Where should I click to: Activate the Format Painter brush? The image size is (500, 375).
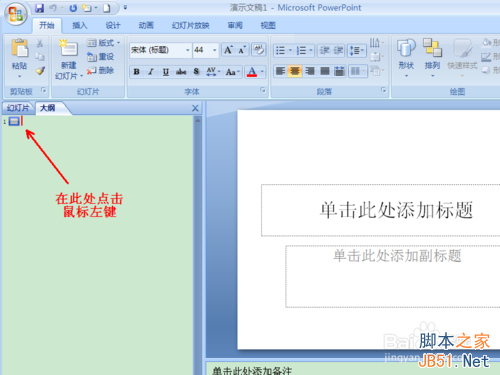tap(40, 71)
